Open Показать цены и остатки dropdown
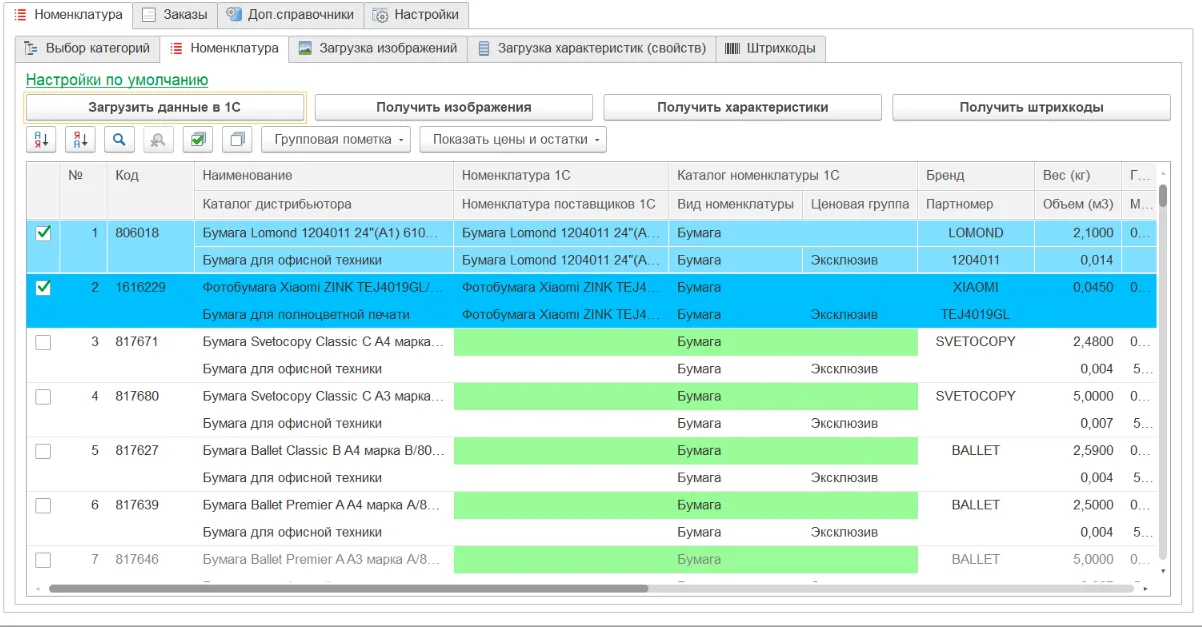The height and width of the screenshot is (627, 1202). 513,140
